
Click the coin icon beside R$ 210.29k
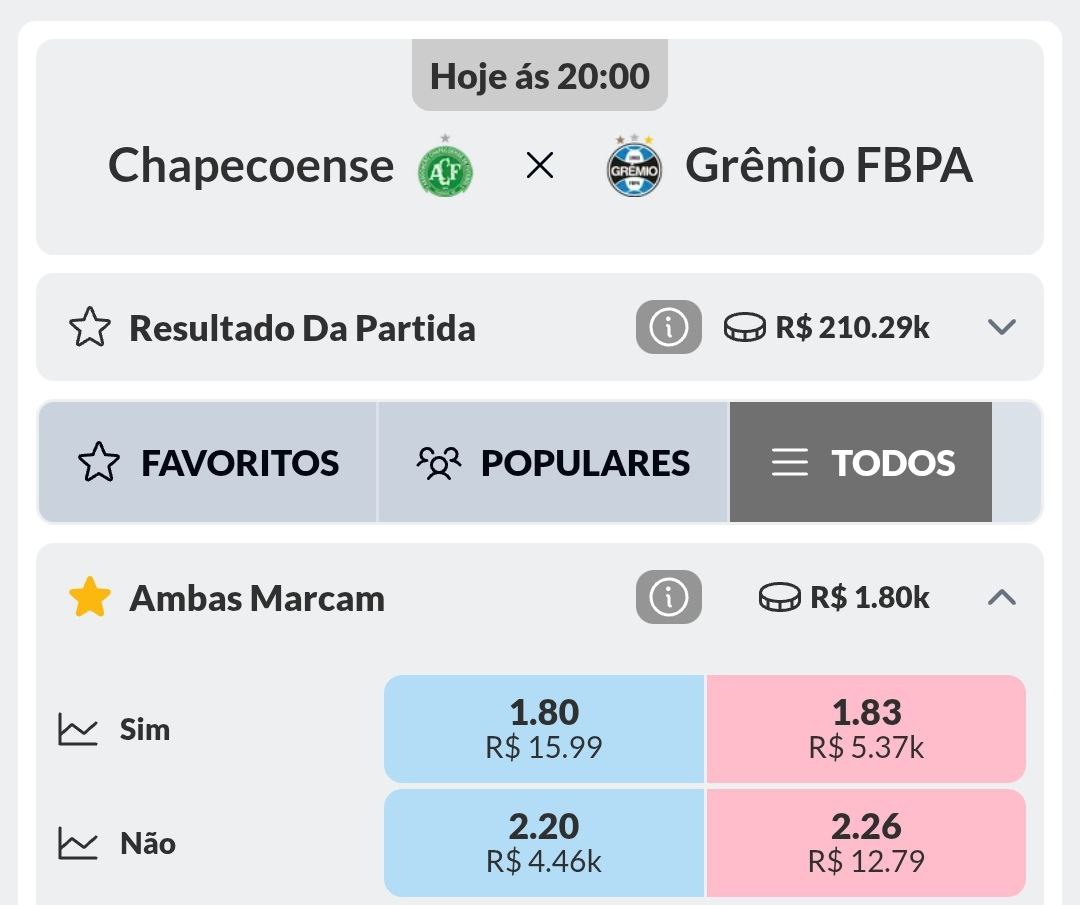(x=744, y=327)
